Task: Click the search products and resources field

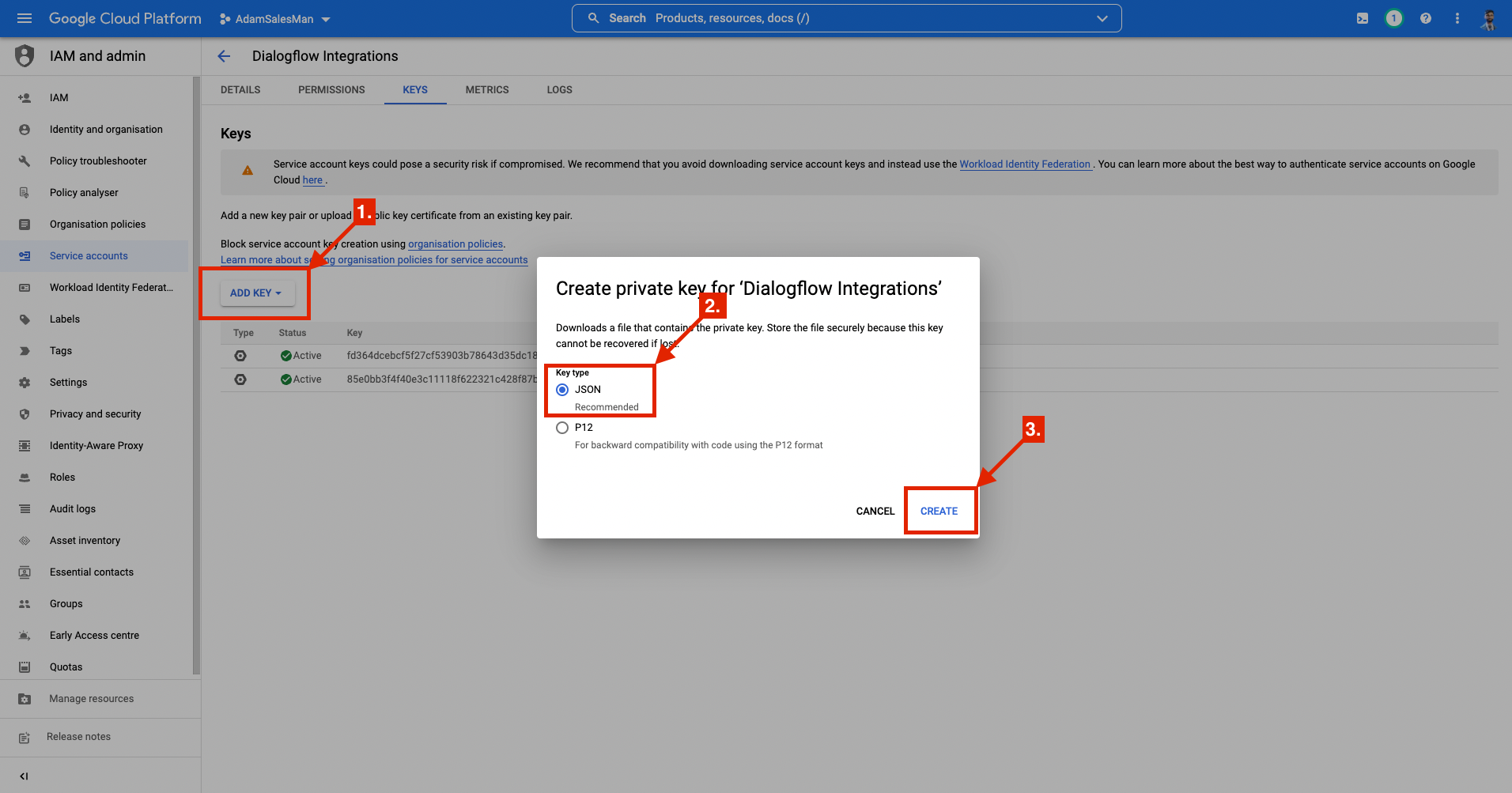Action: [846, 18]
